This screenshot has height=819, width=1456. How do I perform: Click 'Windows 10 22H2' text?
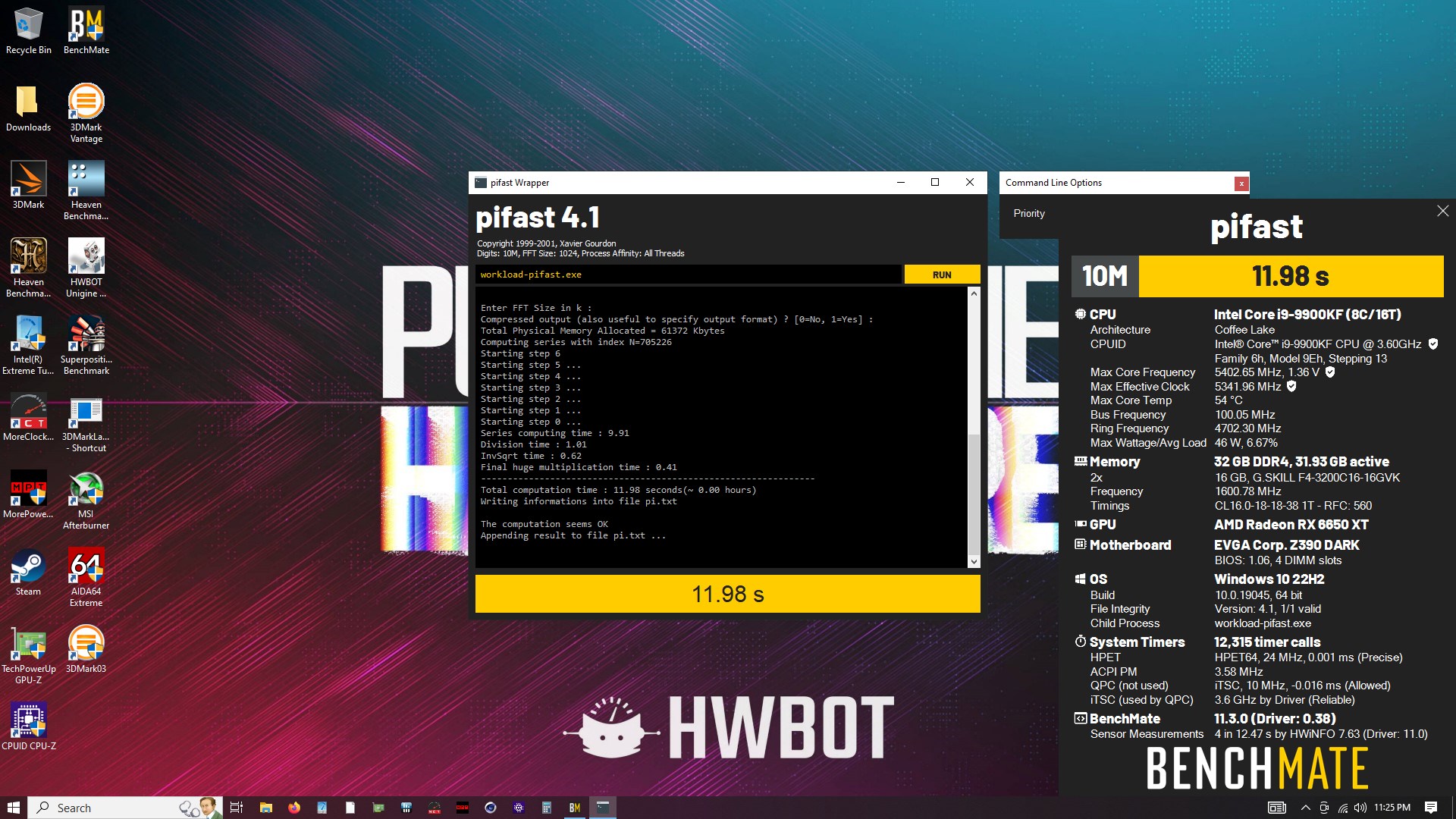point(1269,579)
